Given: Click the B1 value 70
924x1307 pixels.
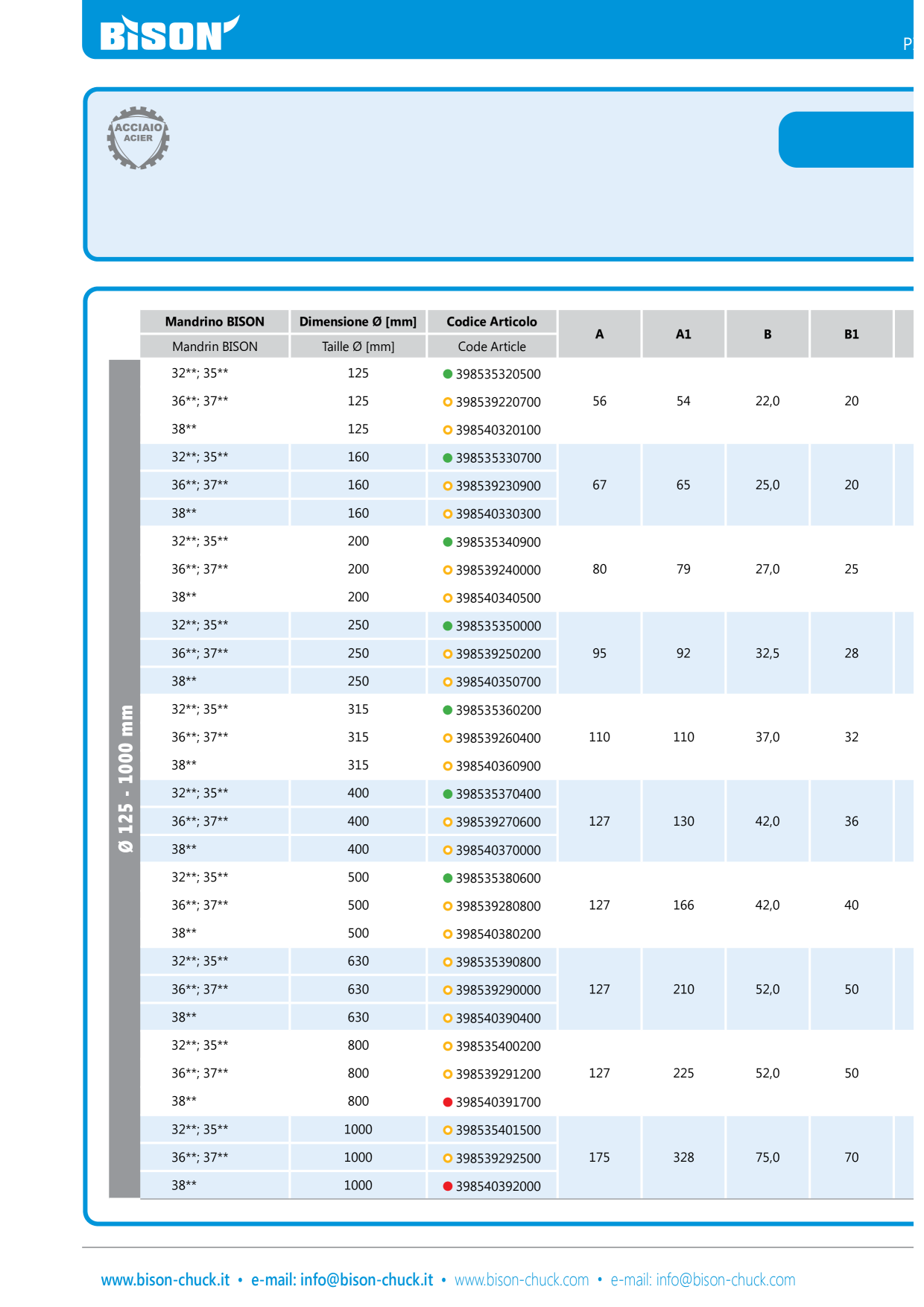Looking at the screenshot, I should pyautogui.click(x=852, y=1157).
